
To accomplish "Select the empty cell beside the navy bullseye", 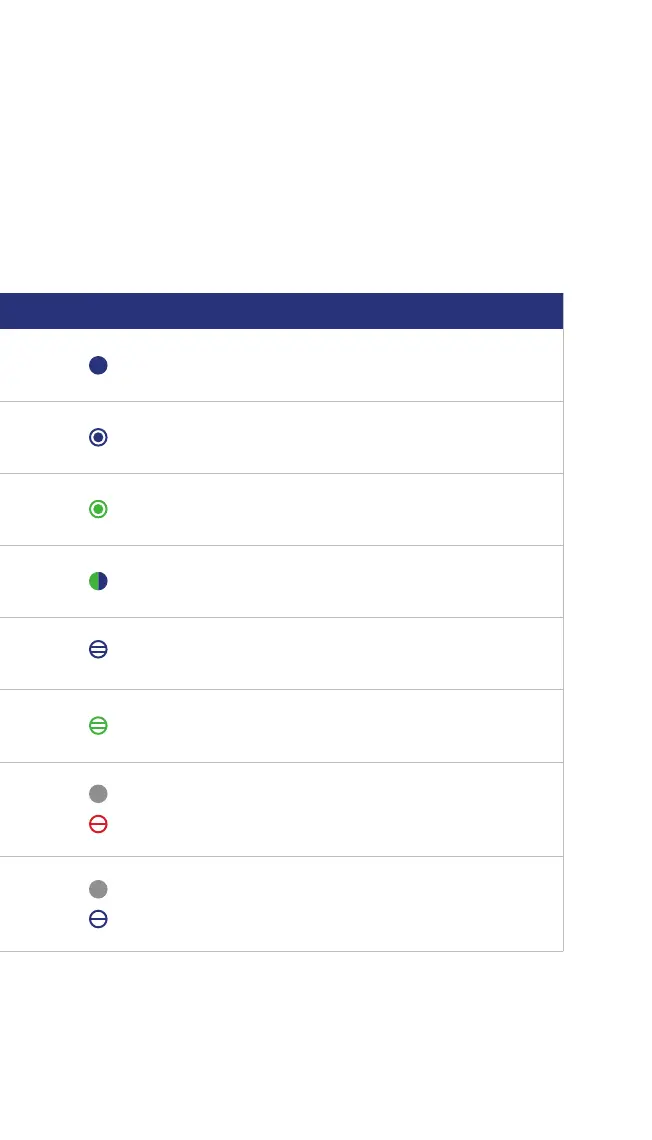I will (x=334, y=437).
